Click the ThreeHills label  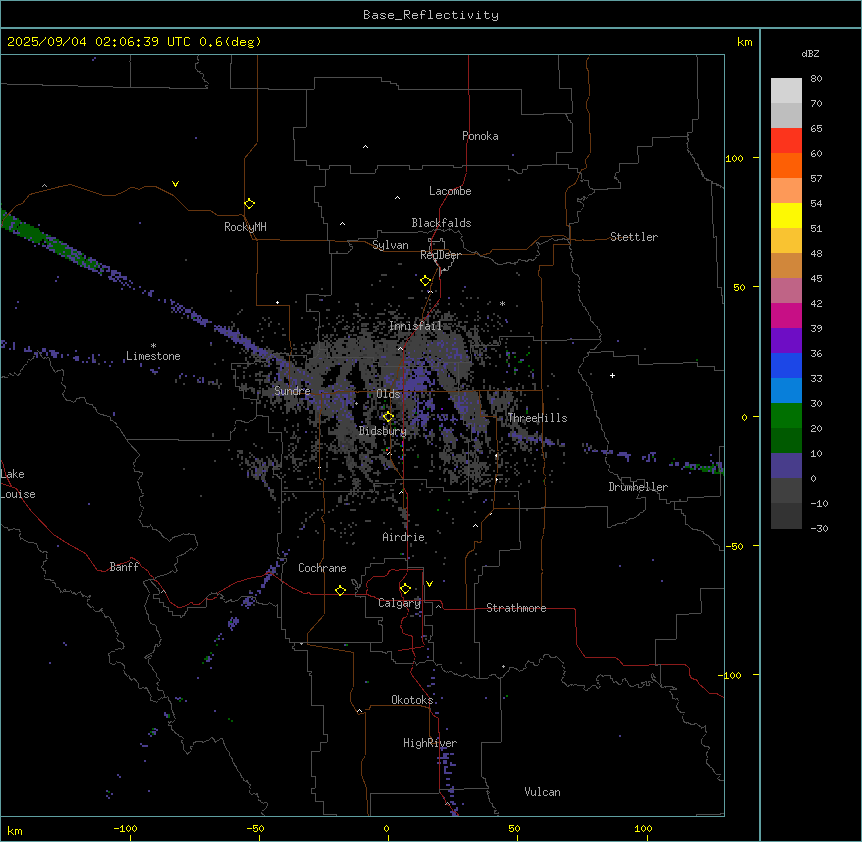click(x=537, y=418)
